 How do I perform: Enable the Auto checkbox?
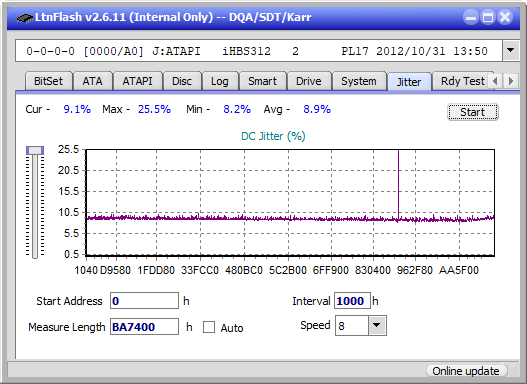coord(209,327)
